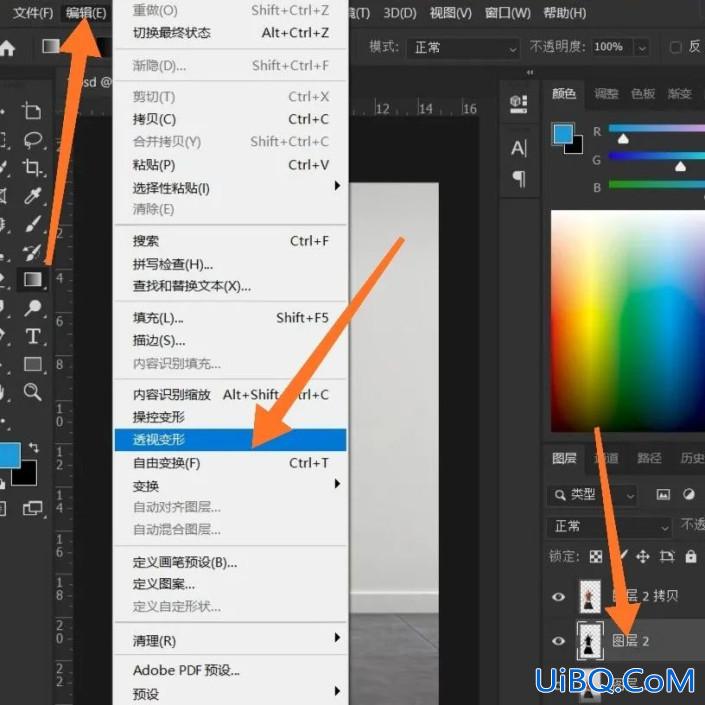Open the 编辑(E) menu
The height and width of the screenshot is (705, 705).
point(86,13)
